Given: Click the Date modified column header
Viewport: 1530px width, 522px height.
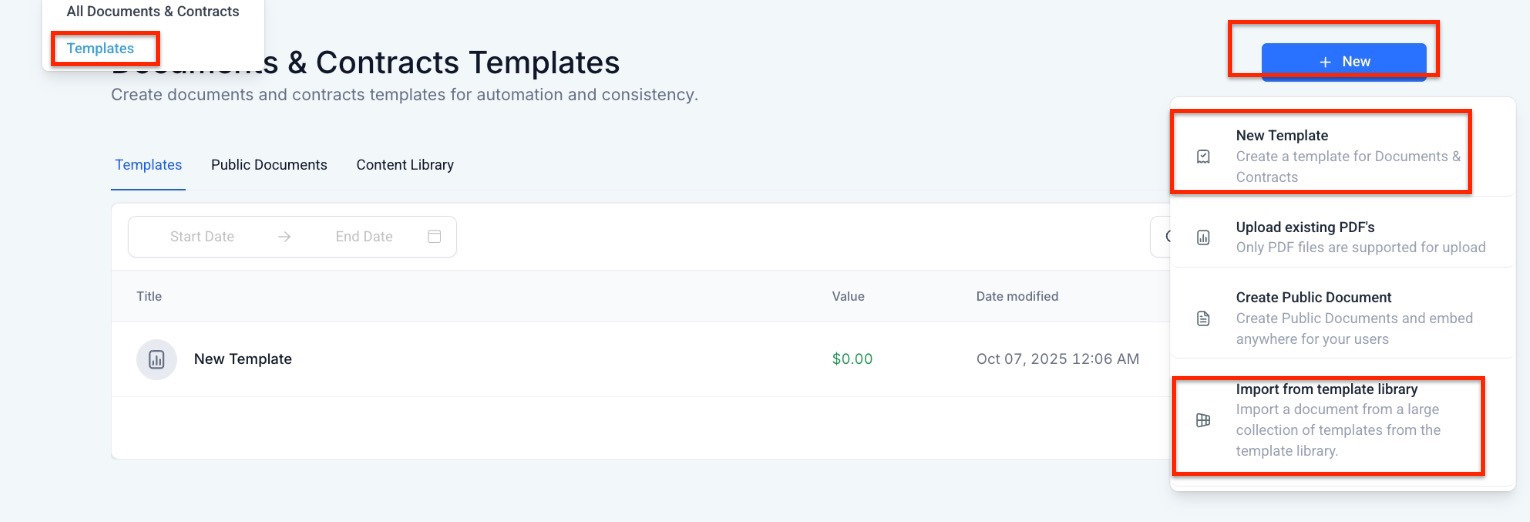Looking at the screenshot, I should coord(1017,296).
